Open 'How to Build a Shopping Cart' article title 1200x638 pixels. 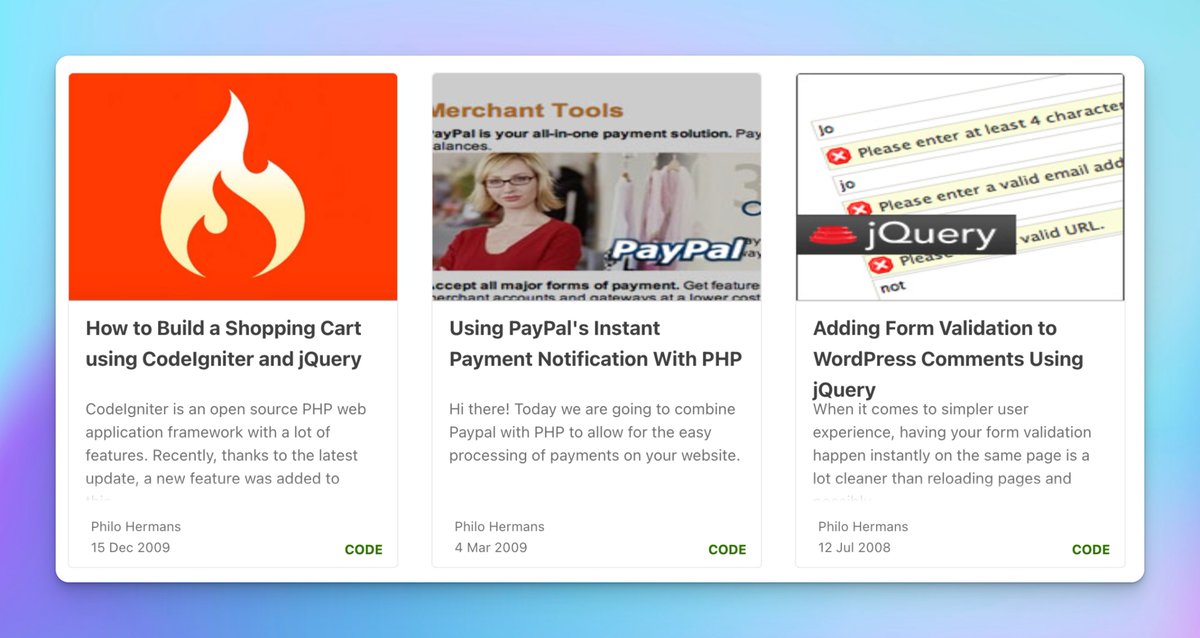pos(224,343)
